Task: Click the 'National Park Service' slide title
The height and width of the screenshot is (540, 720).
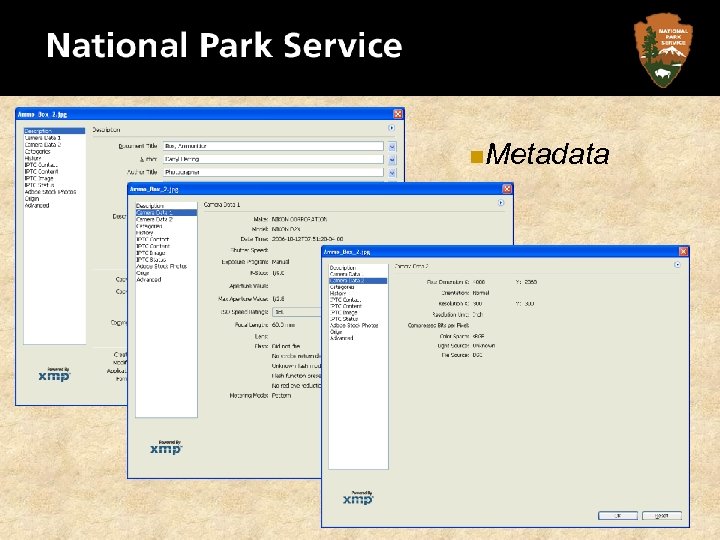Action: click(224, 45)
